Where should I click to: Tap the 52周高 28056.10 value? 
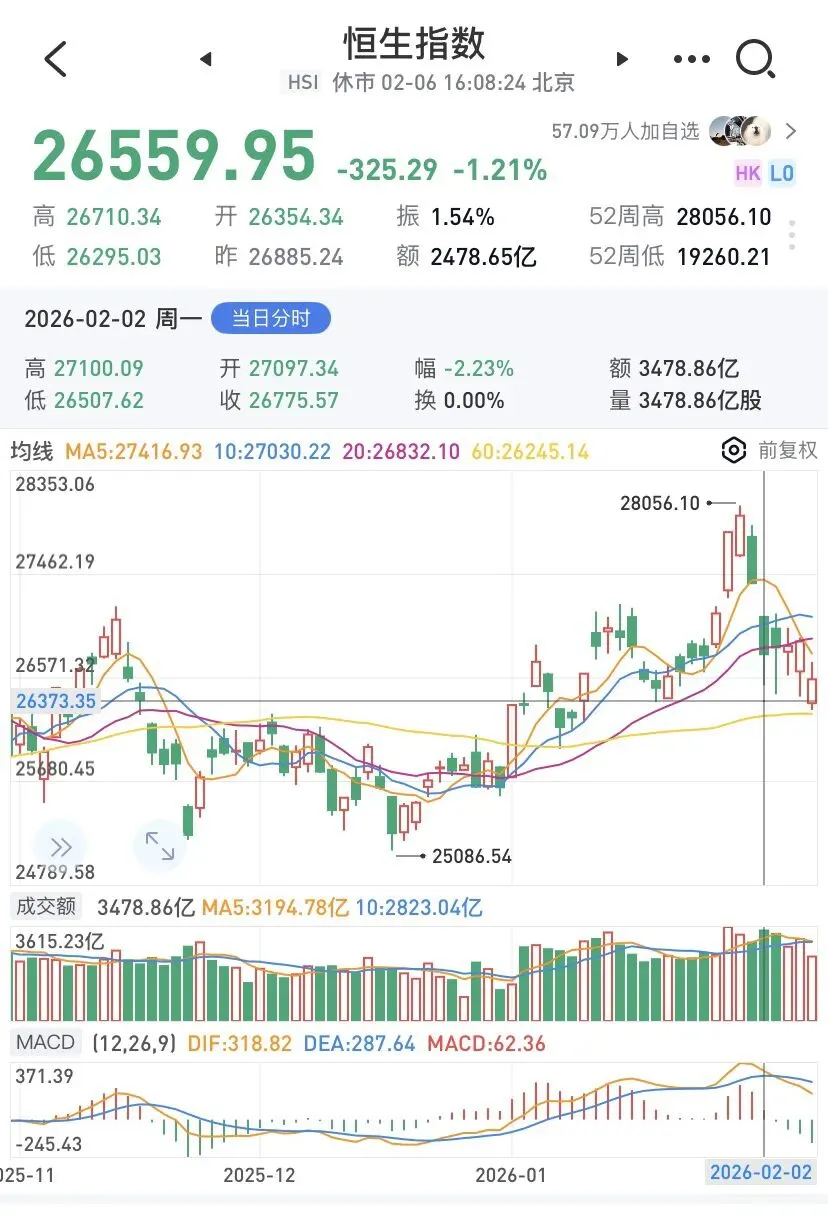tap(680, 217)
